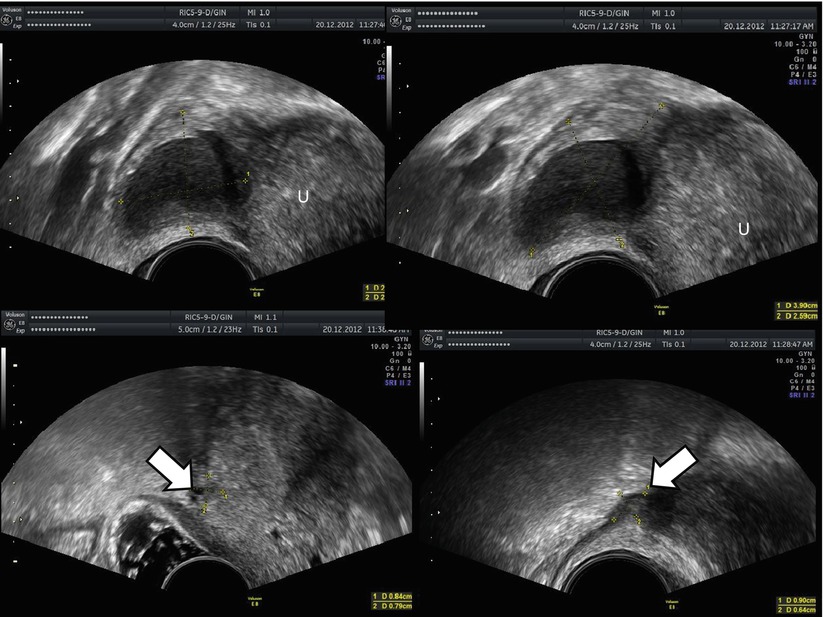Select the P4 / E3 persistence indicator
This screenshot has width=823, height=617.
point(803,74)
